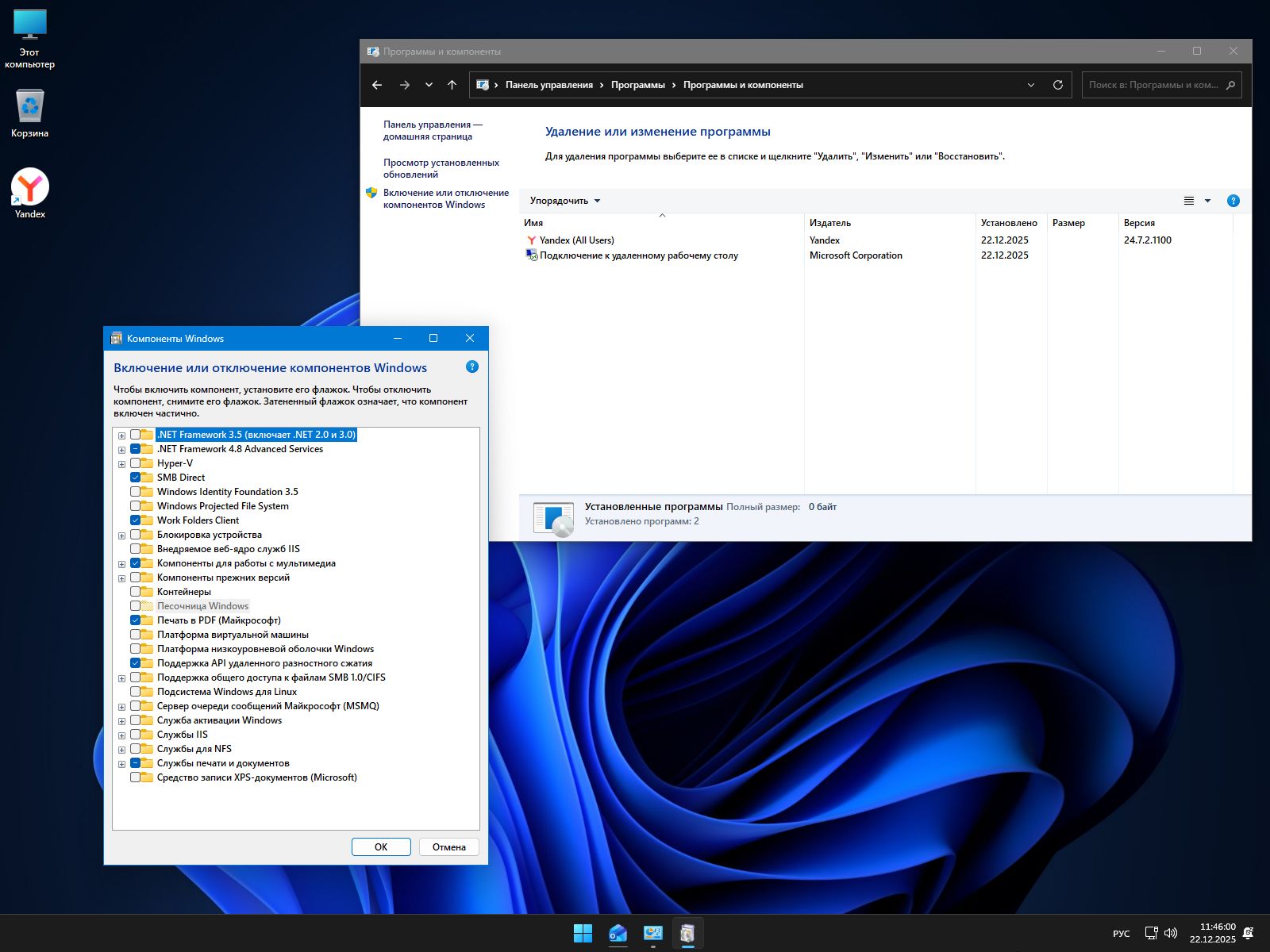The height and width of the screenshot is (952, 1270).
Task: Click the search field in Programs window
Action: coord(1153,85)
